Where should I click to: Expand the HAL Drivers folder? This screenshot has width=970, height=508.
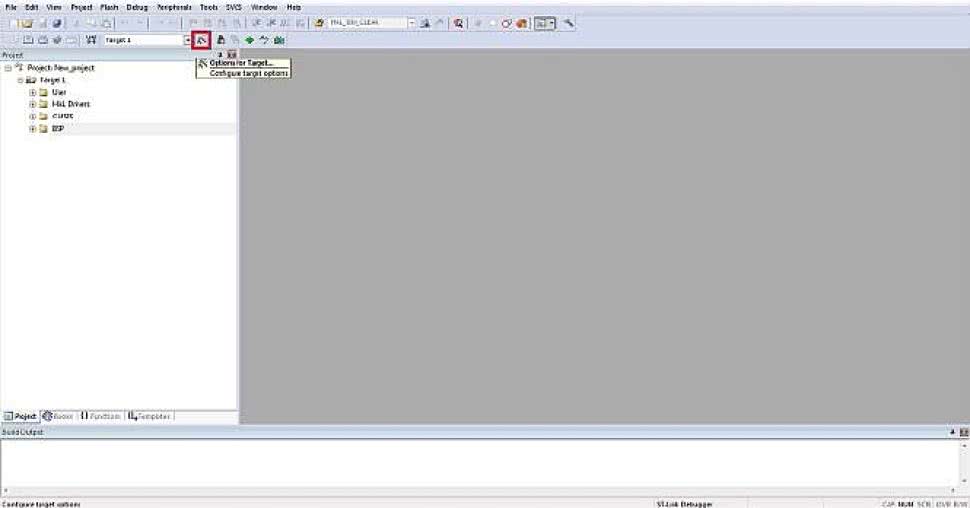(x=32, y=104)
